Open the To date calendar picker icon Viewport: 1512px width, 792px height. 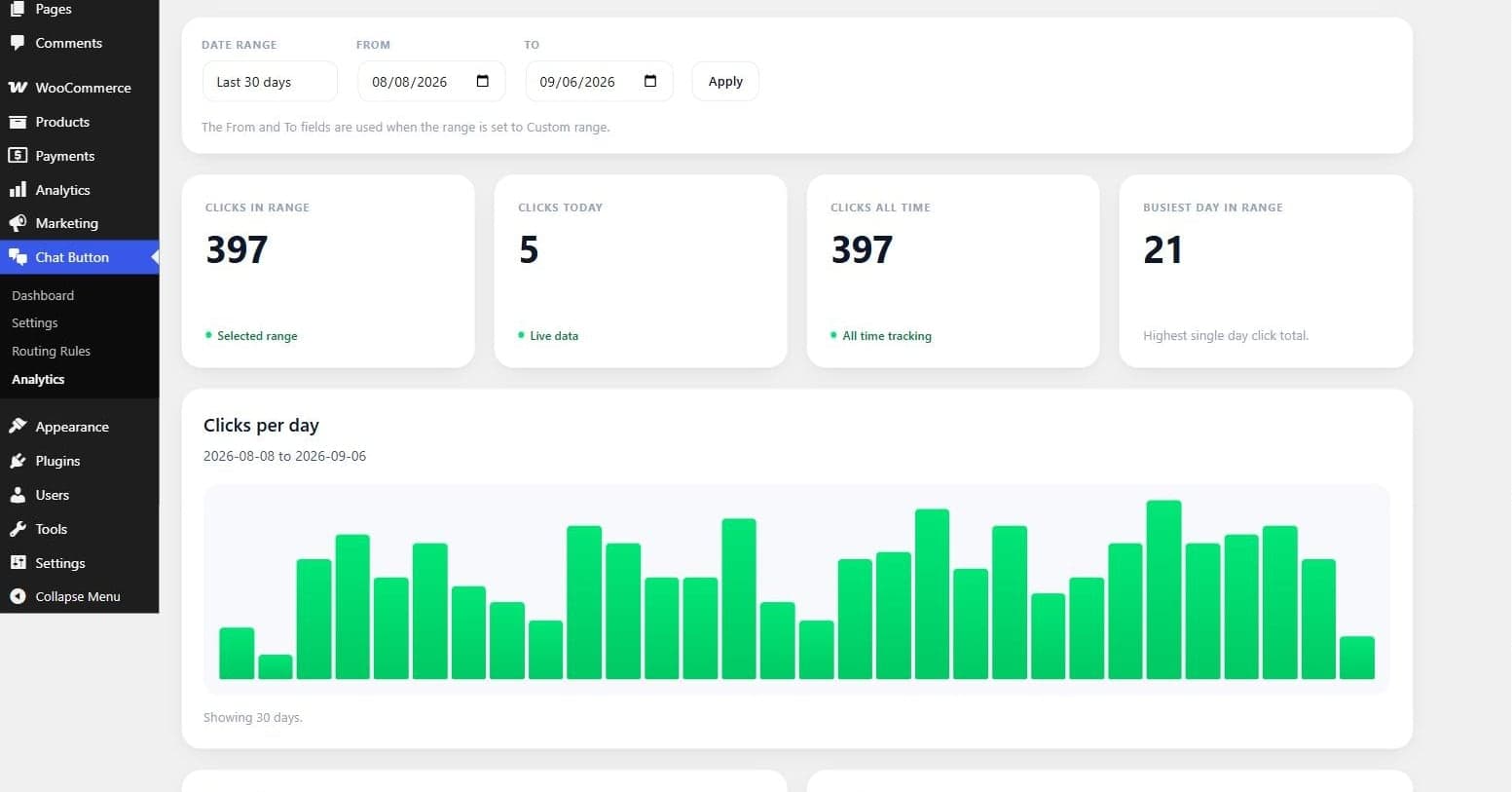[650, 81]
